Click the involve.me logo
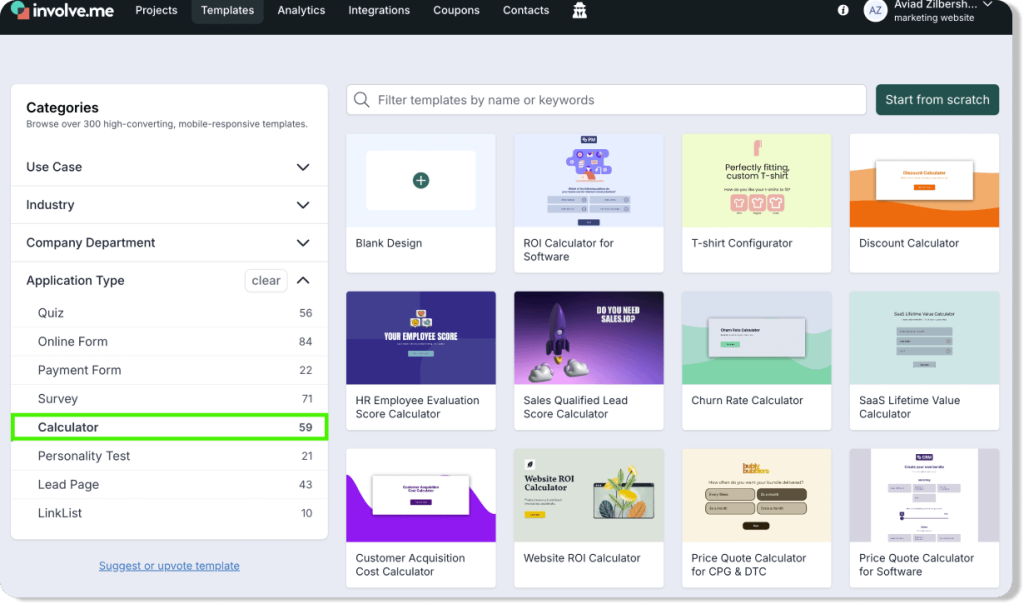This screenshot has width=1024, height=604. point(63,10)
